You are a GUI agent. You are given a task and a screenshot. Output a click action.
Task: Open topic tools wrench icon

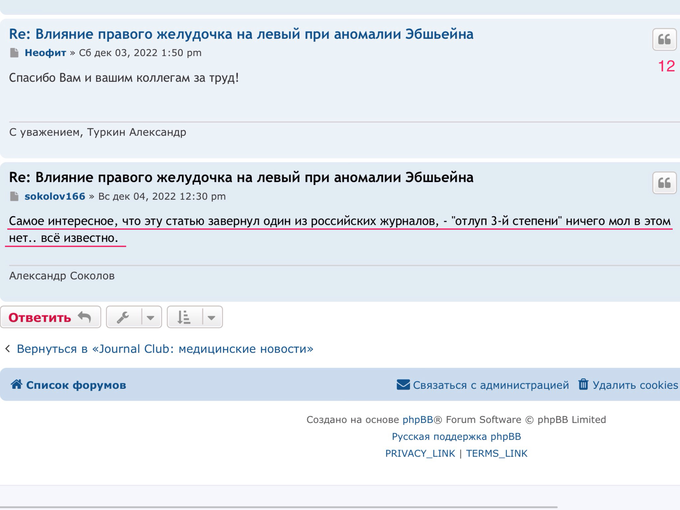123,317
